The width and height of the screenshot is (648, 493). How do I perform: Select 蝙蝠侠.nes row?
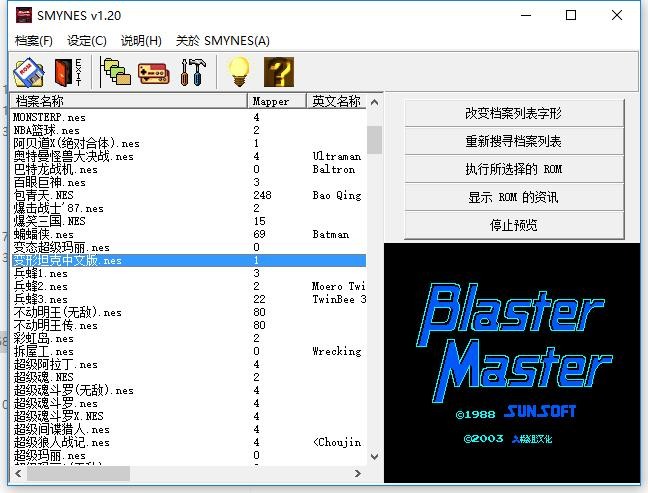(x=188, y=234)
